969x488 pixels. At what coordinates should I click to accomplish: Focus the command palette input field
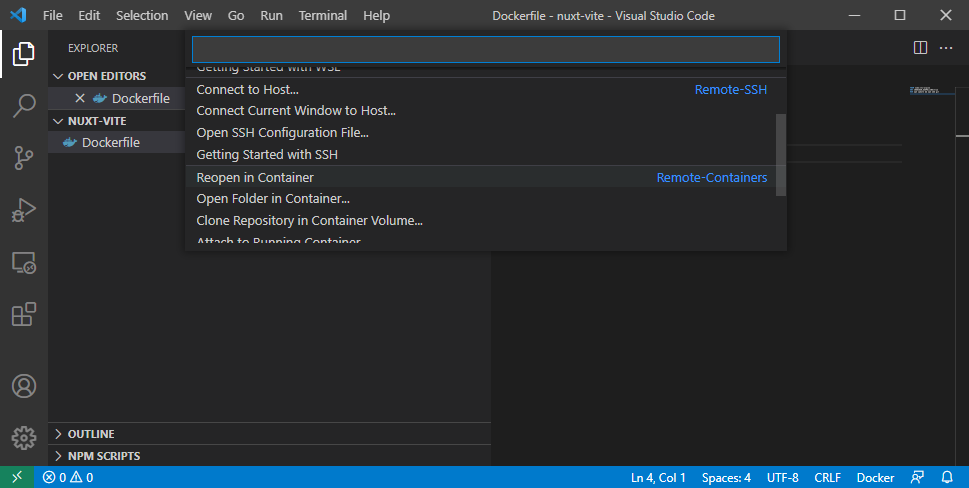[486, 49]
